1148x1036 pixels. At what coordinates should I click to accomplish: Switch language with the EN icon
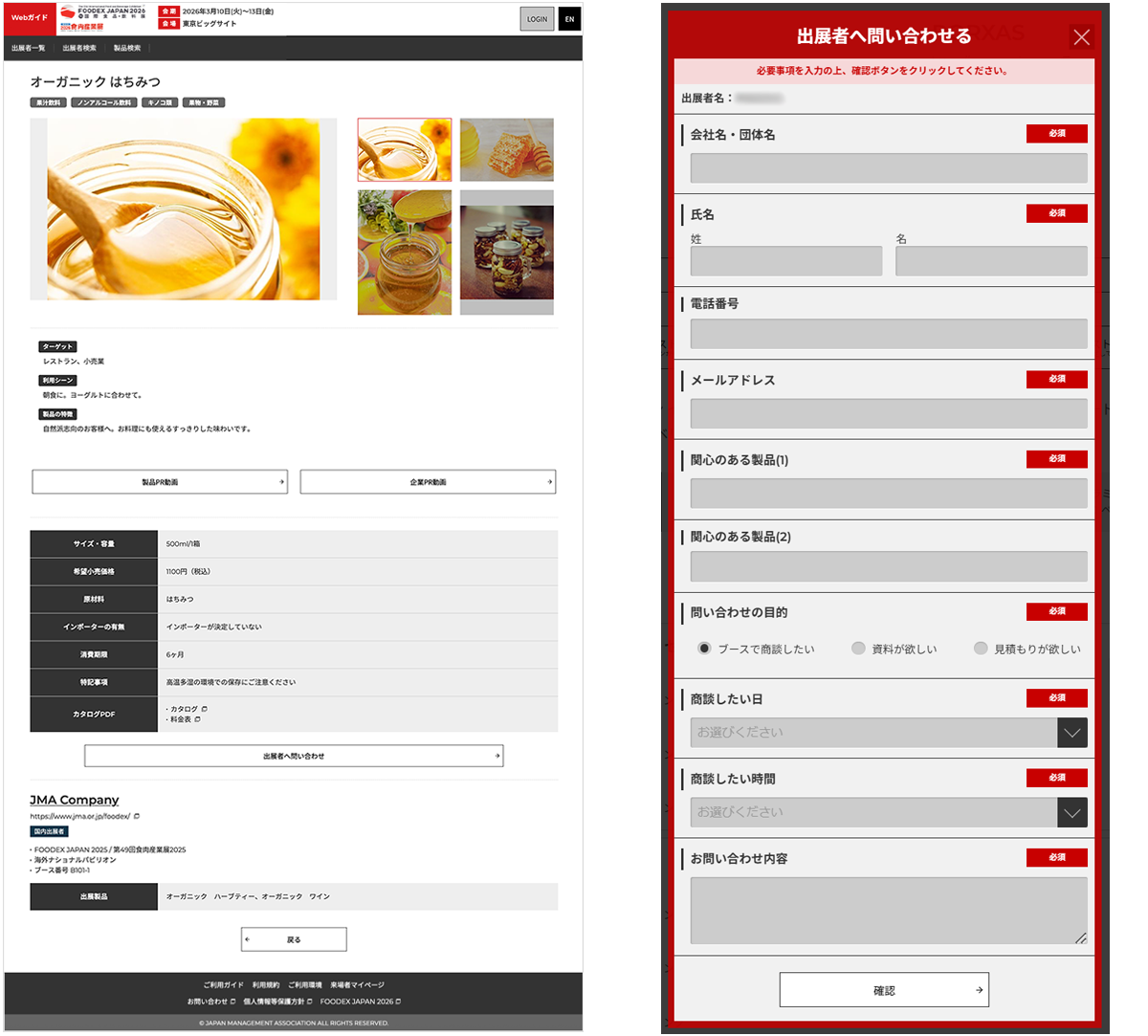(569, 19)
